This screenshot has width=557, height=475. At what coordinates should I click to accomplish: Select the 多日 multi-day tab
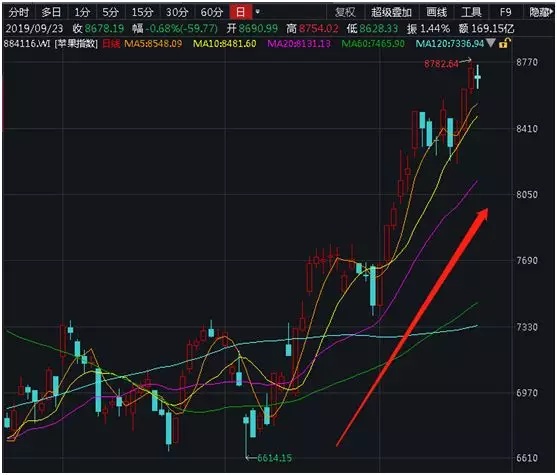point(51,12)
